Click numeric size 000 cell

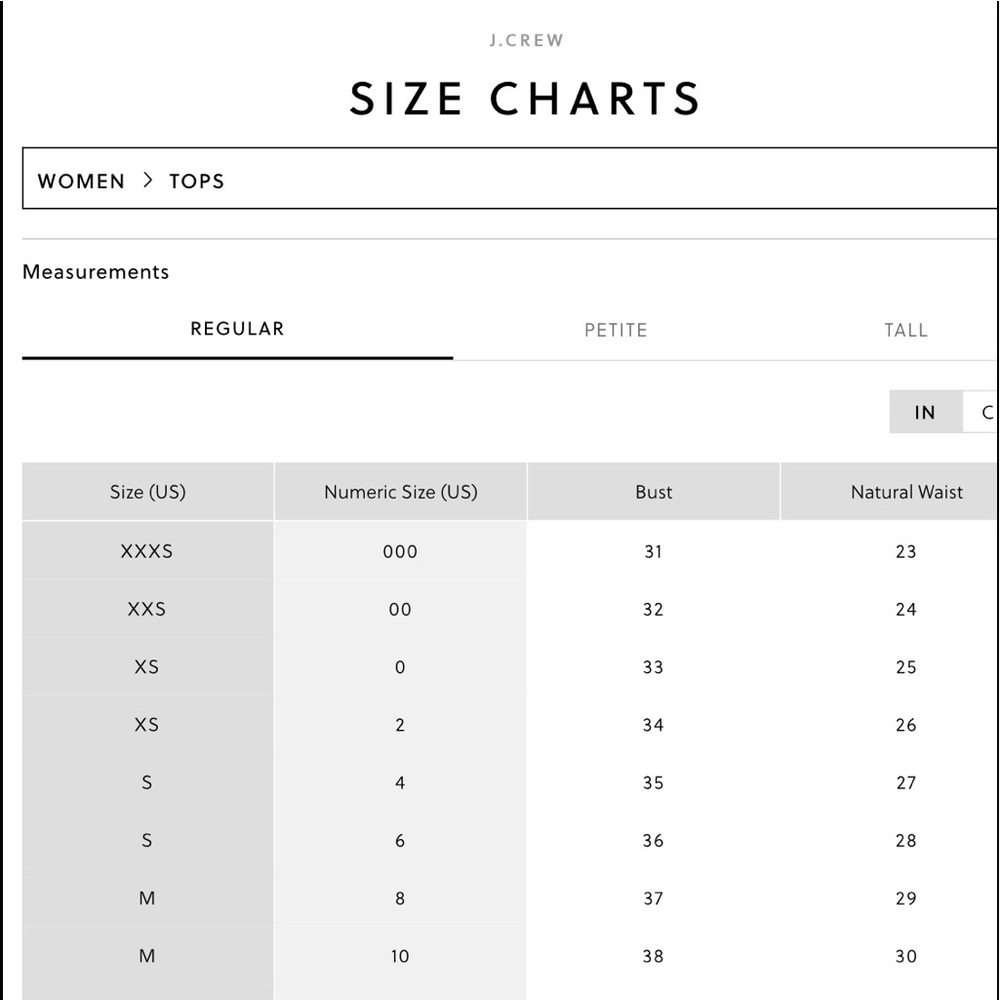(400, 552)
